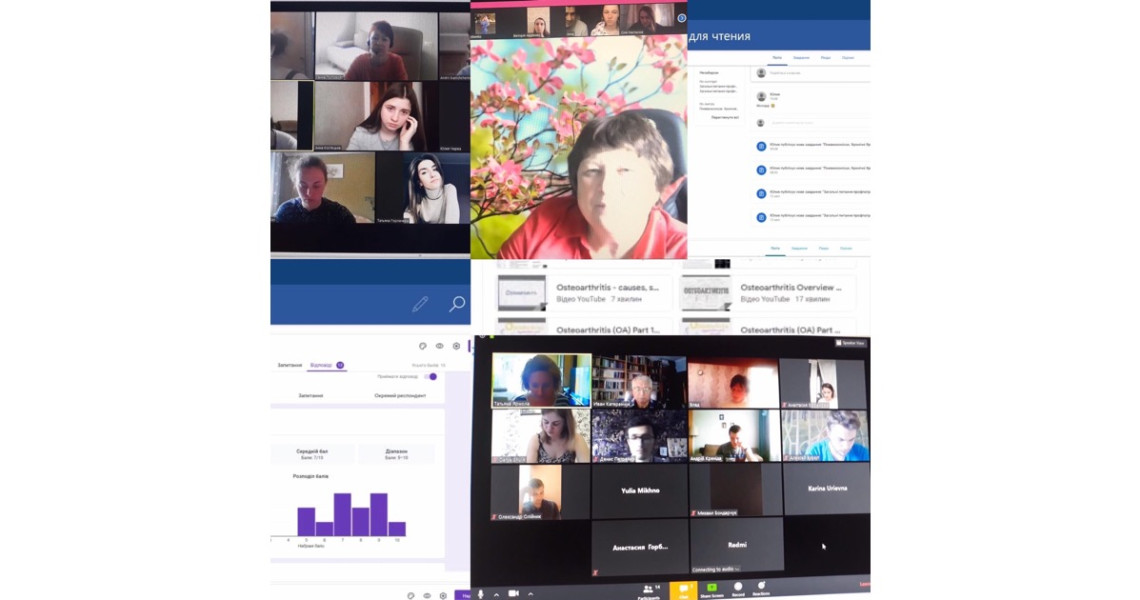1140x600 pixels.
Task: Open the palette icon in the lower Forms header
Action: point(411,596)
